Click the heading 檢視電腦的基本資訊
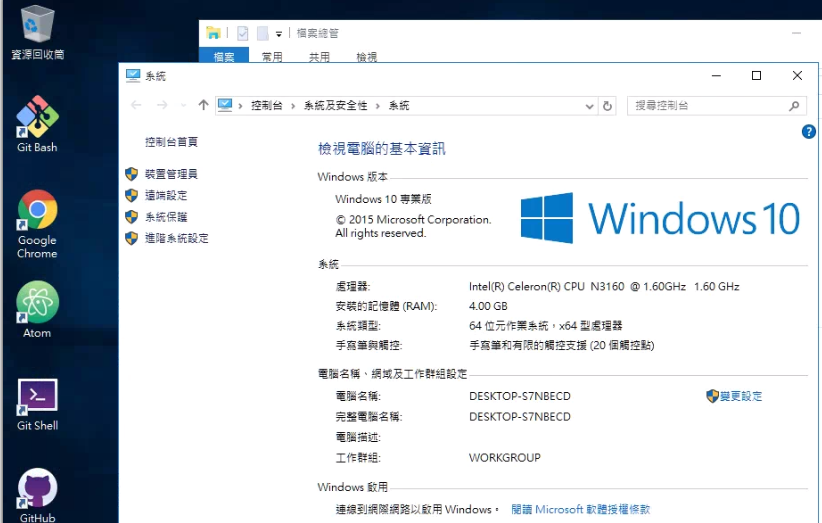 coord(382,149)
